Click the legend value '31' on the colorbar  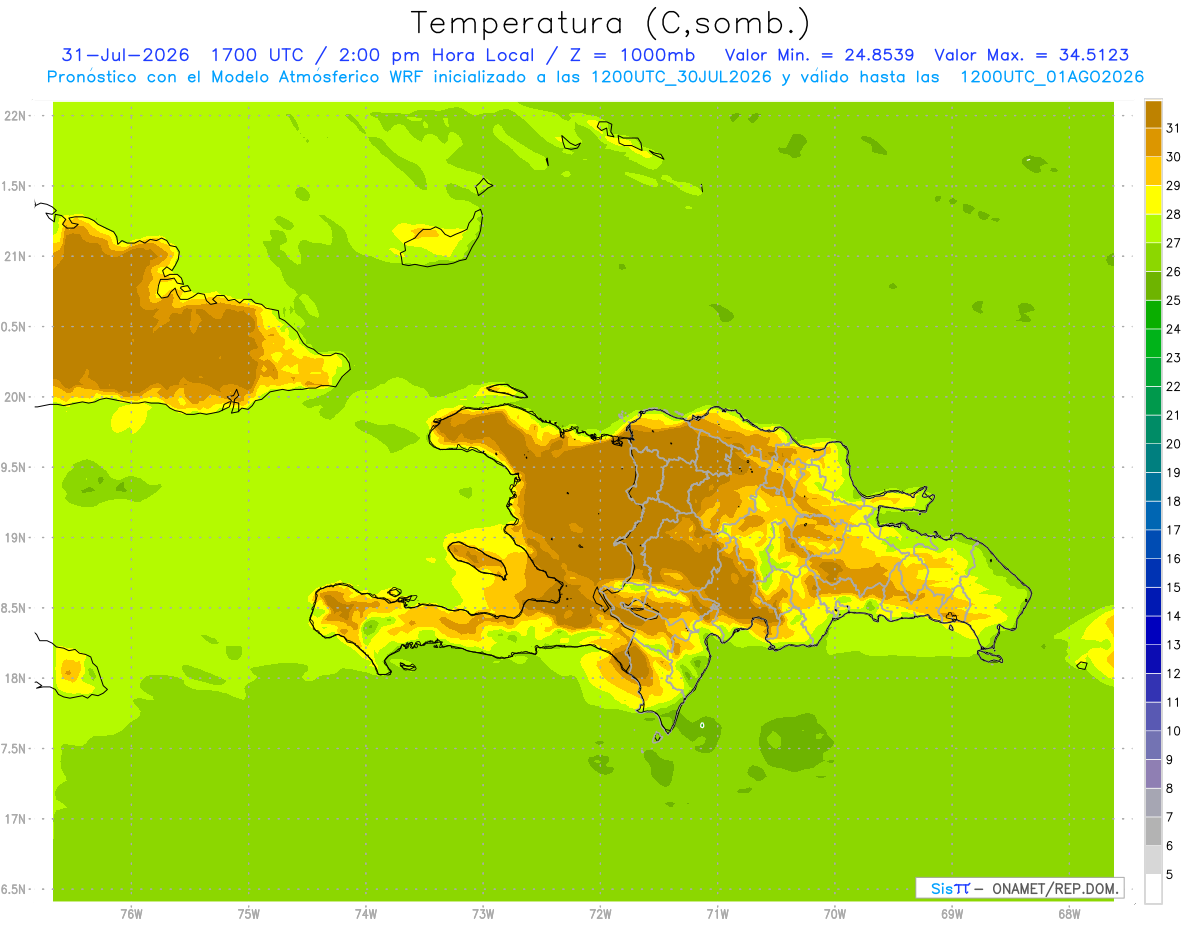1173,127
